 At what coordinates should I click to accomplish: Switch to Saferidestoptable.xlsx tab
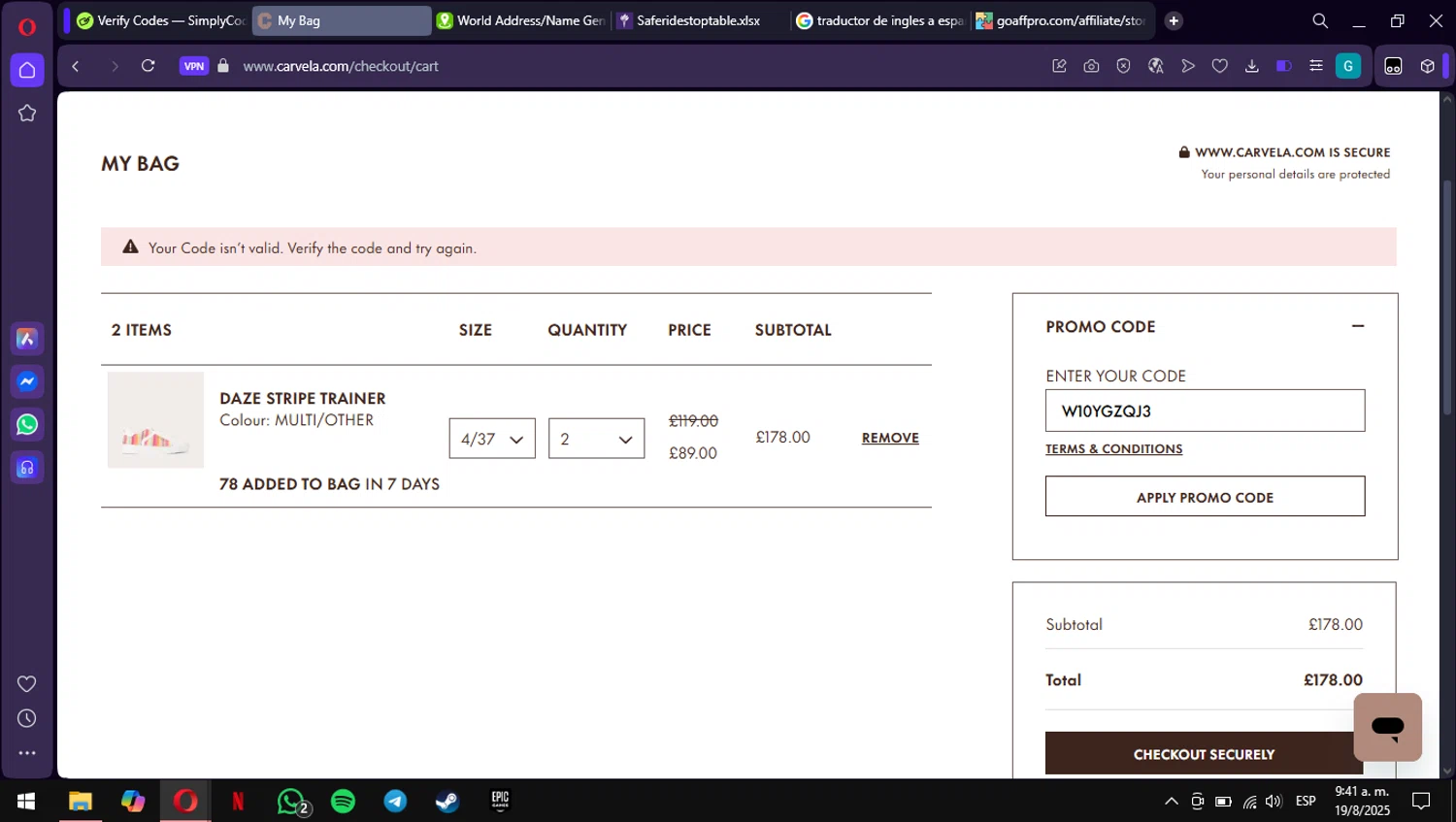coord(701,20)
